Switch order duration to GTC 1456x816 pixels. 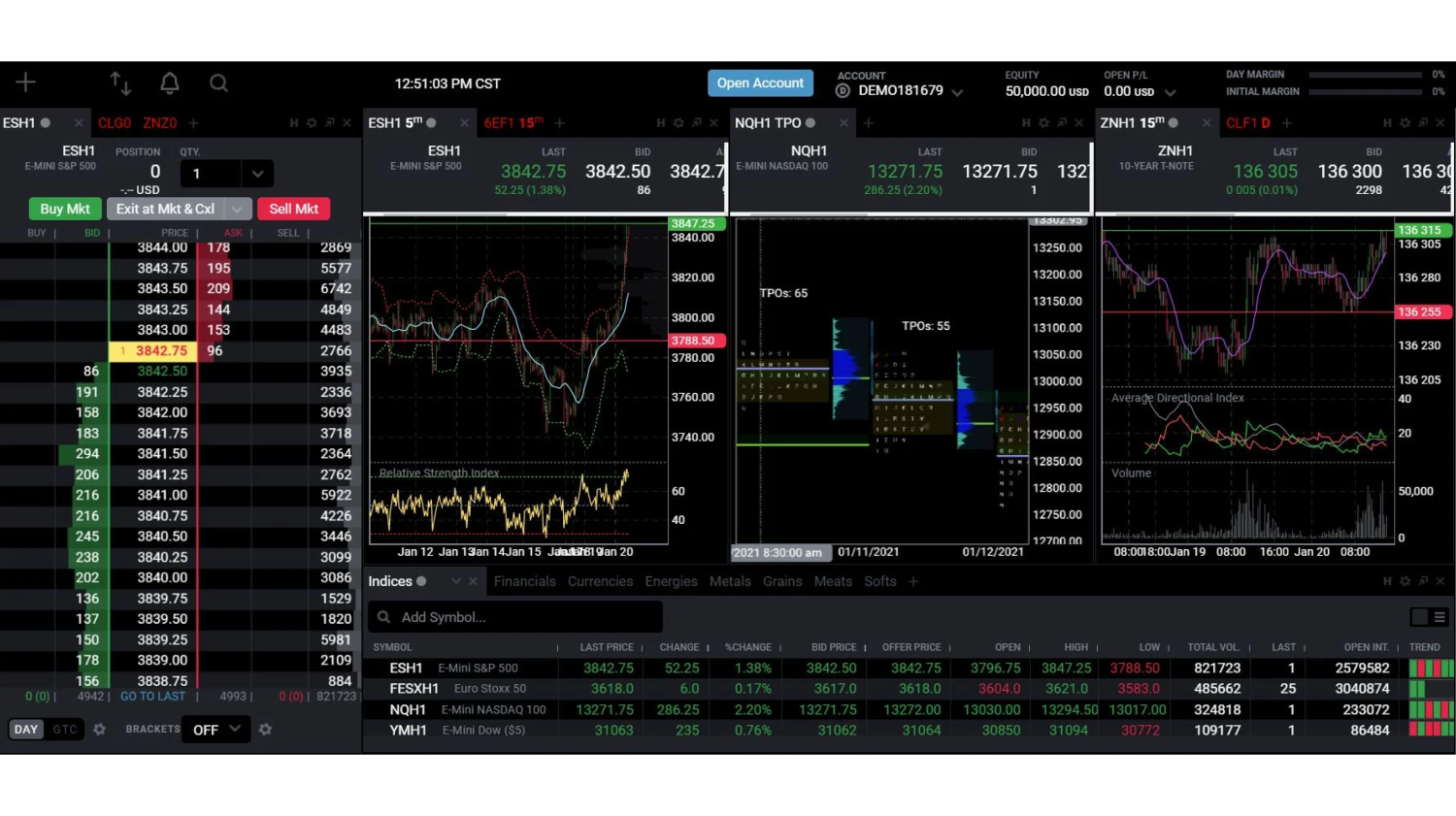click(64, 729)
